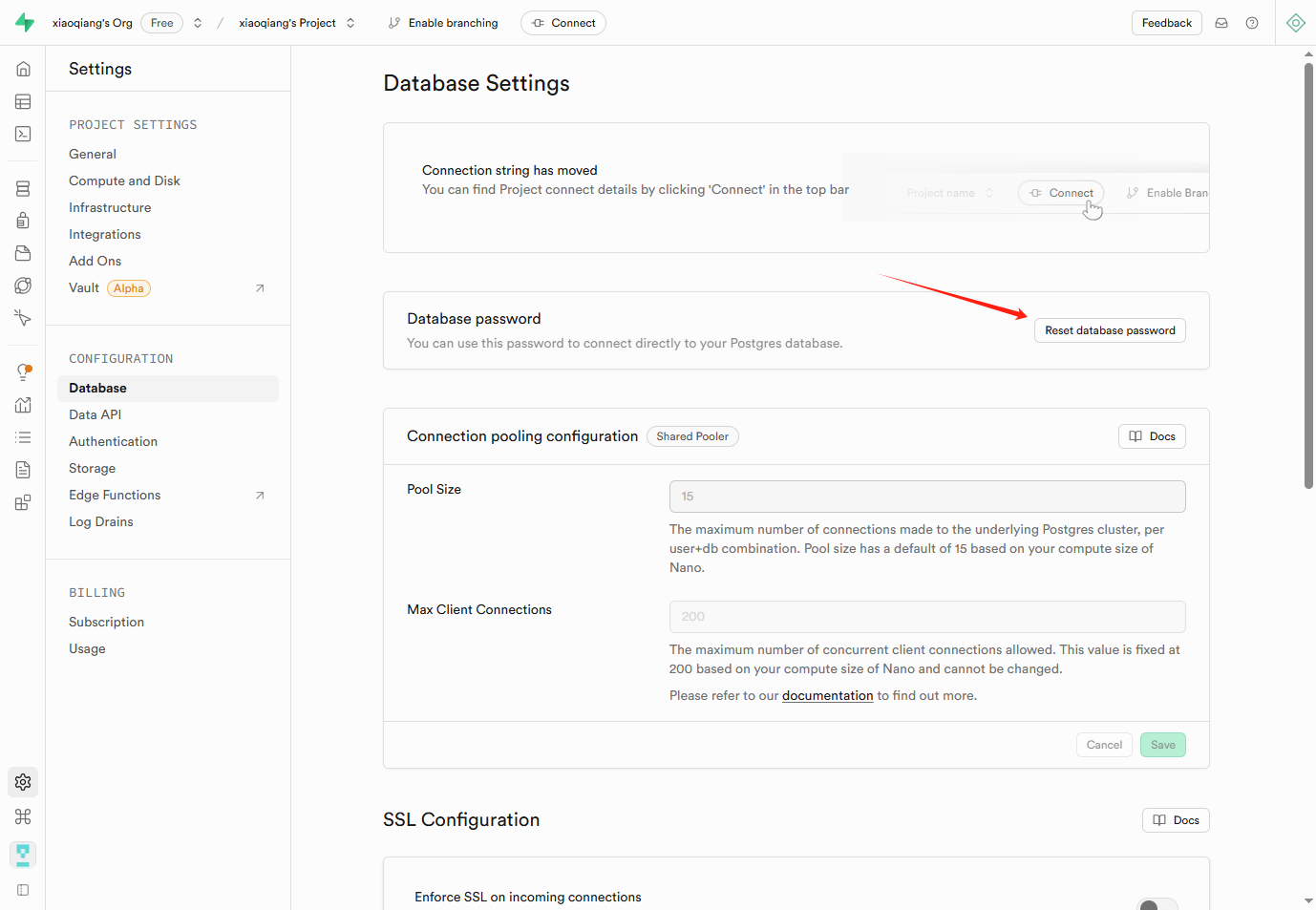
Task: Open the Table Editor sidebar icon
Action: click(23, 101)
